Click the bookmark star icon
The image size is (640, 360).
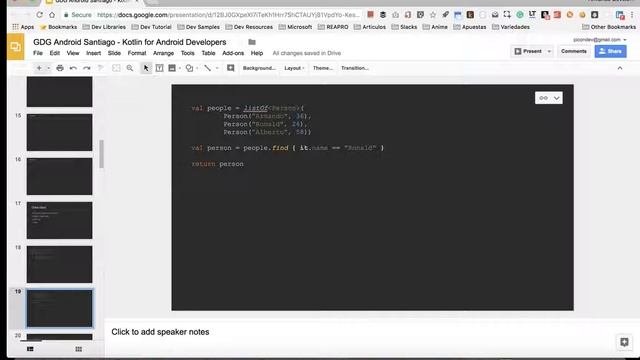(433, 15)
